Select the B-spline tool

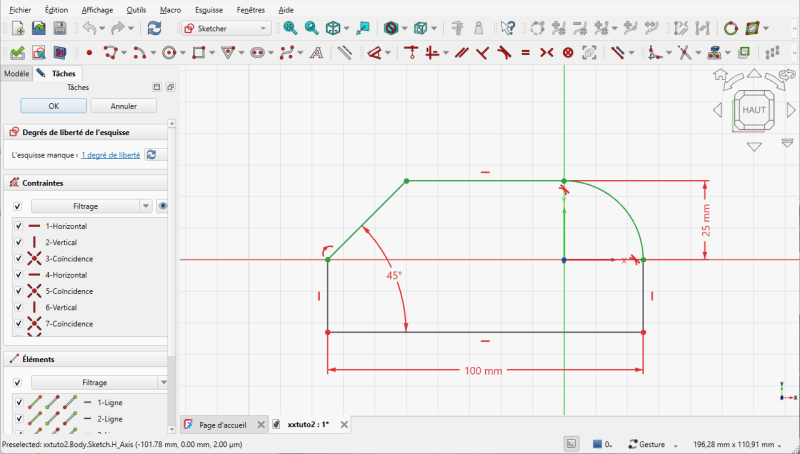click(x=287, y=53)
